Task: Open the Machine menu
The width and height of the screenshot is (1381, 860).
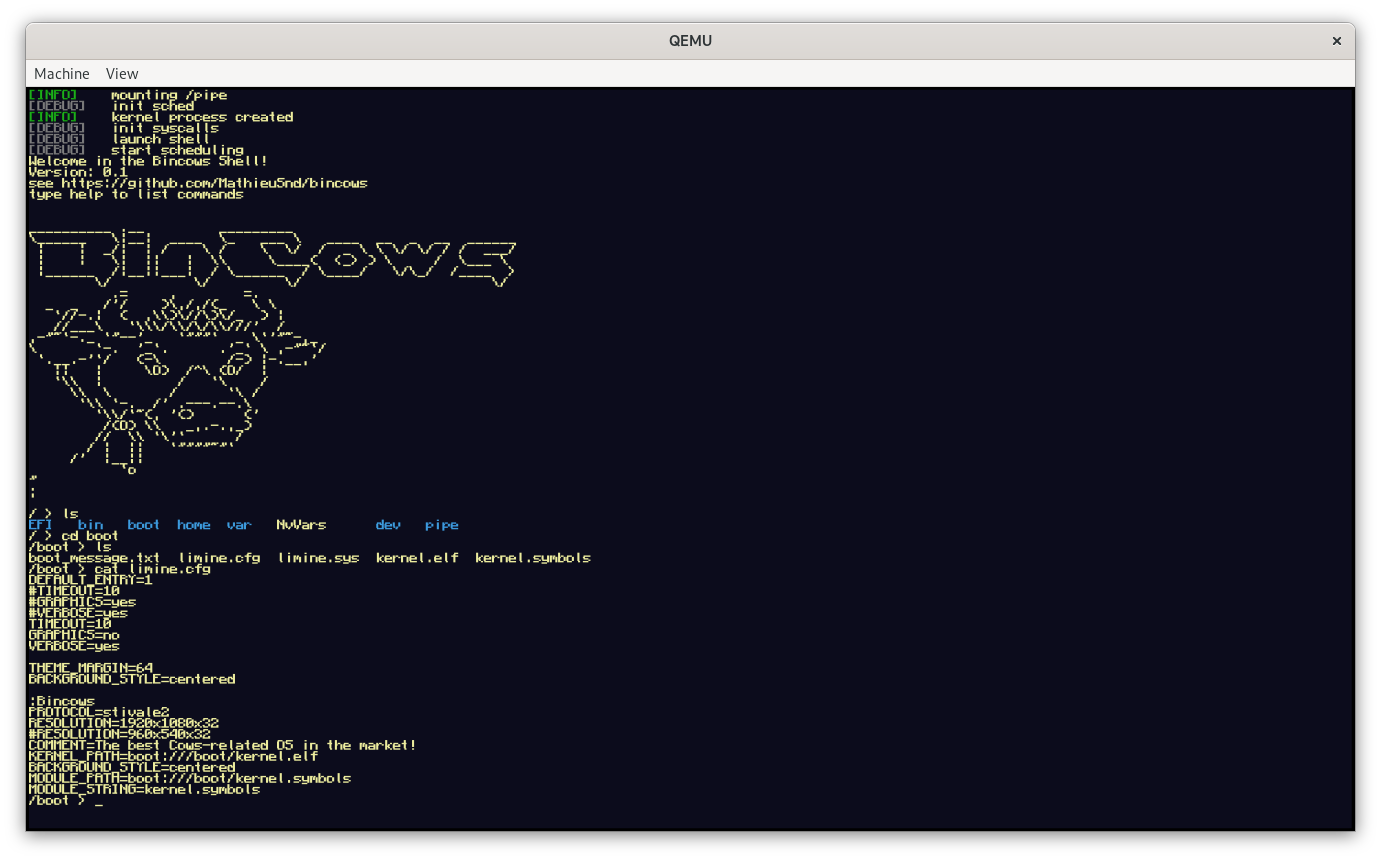Action: click(x=61, y=74)
